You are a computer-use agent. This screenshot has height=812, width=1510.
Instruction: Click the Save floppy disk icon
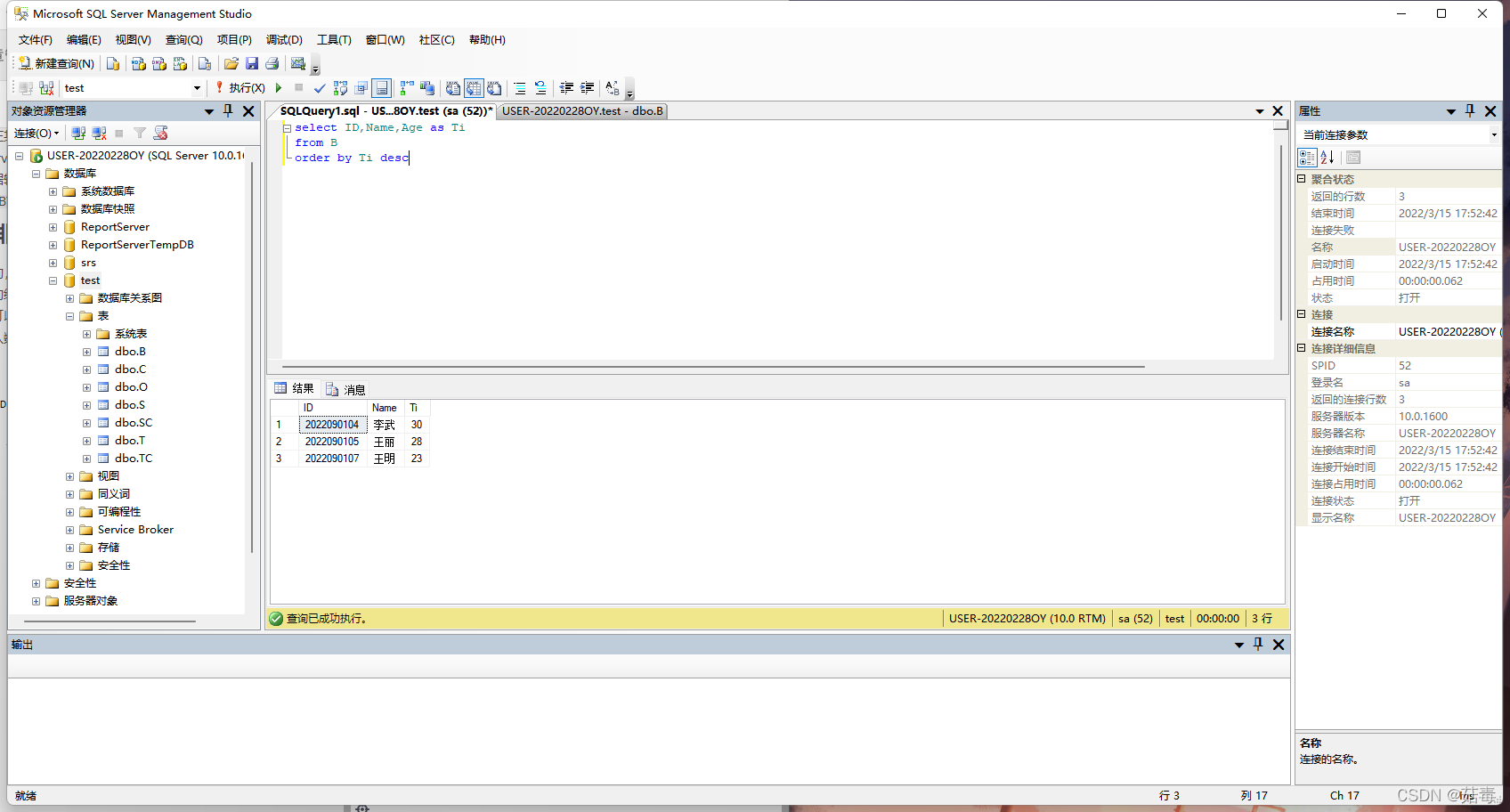[252, 63]
